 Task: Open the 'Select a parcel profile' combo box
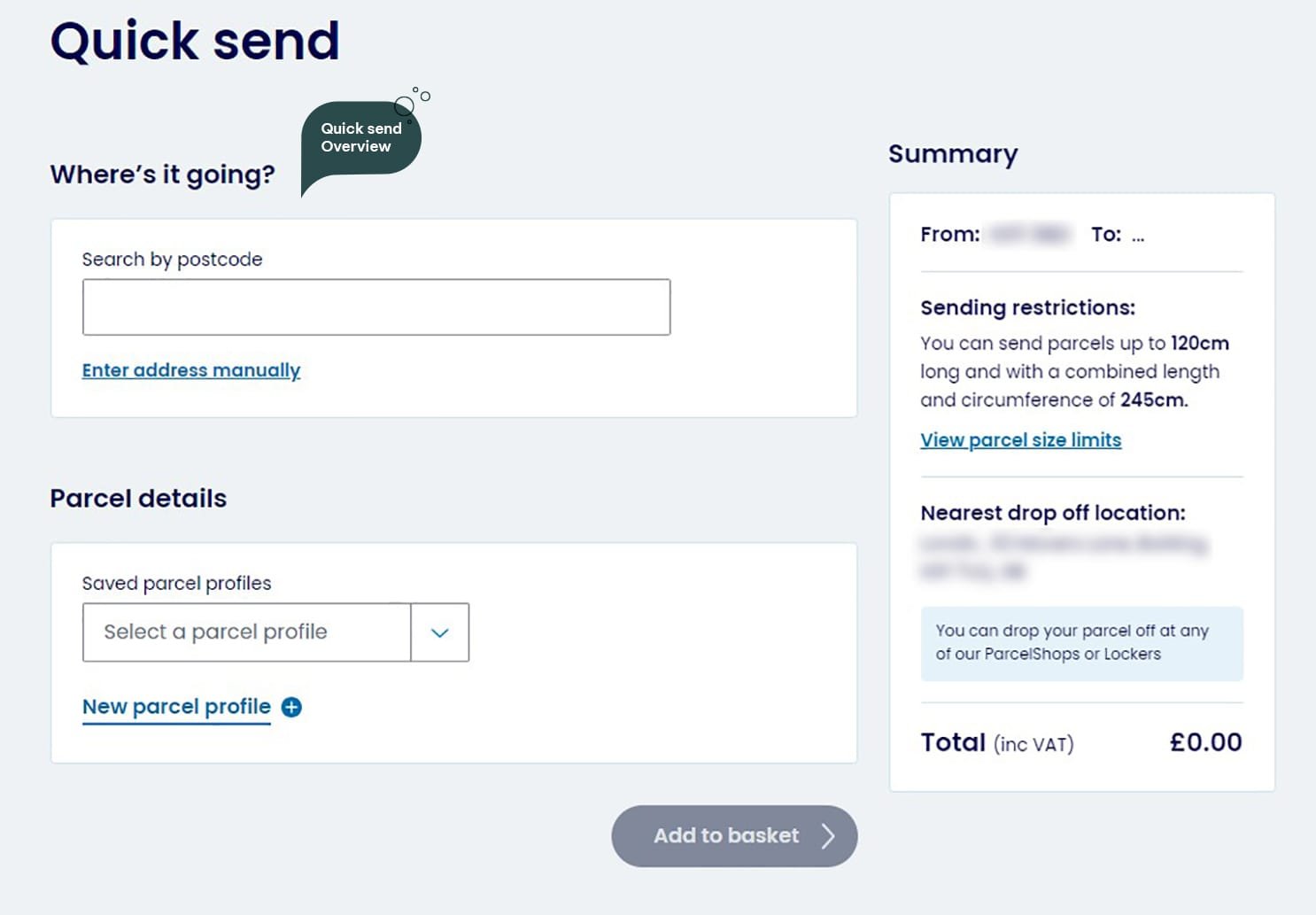tap(247, 632)
